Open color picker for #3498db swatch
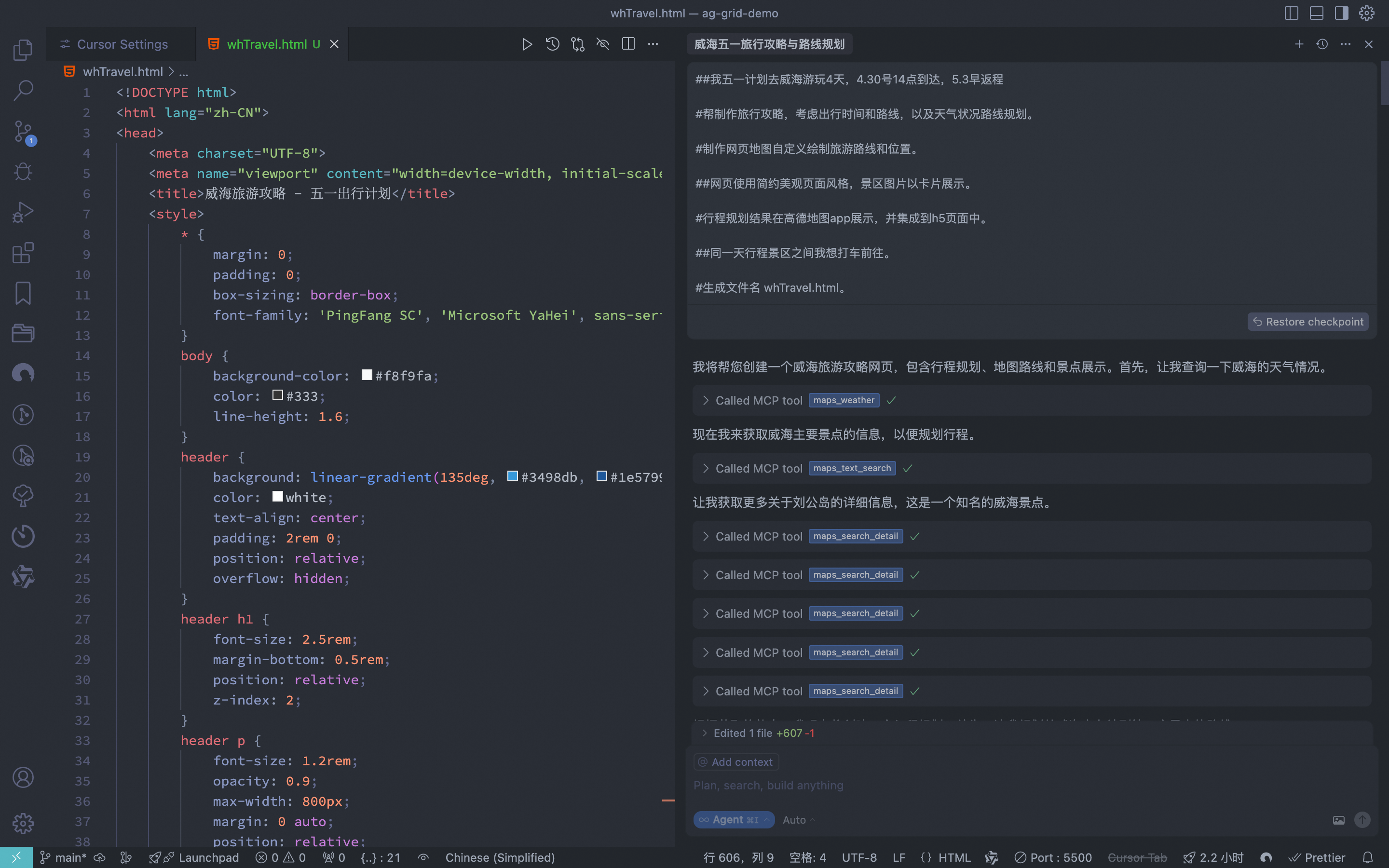The height and width of the screenshot is (868, 1389). pos(513,476)
